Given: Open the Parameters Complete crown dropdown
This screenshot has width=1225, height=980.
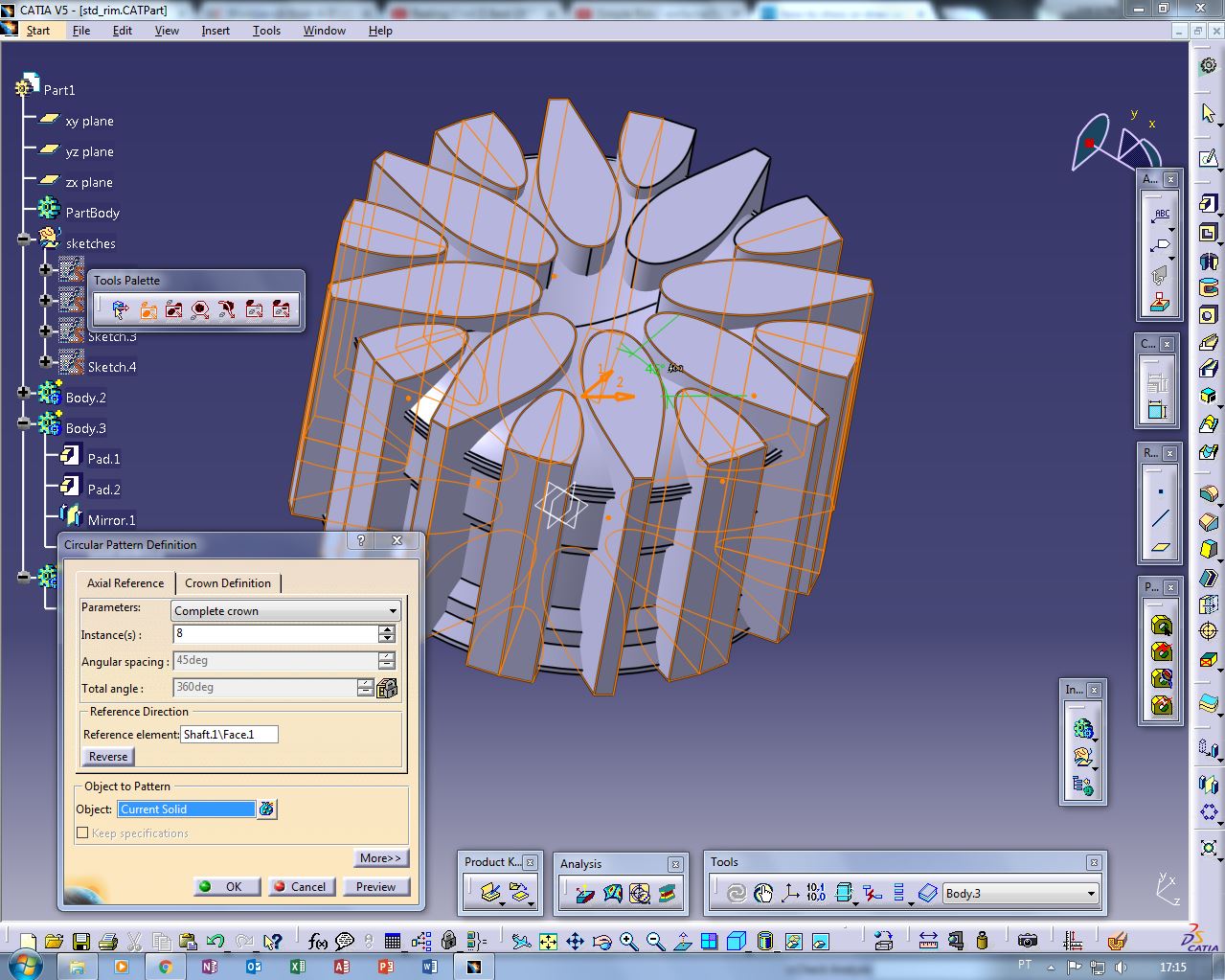Looking at the screenshot, I should click(285, 611).
